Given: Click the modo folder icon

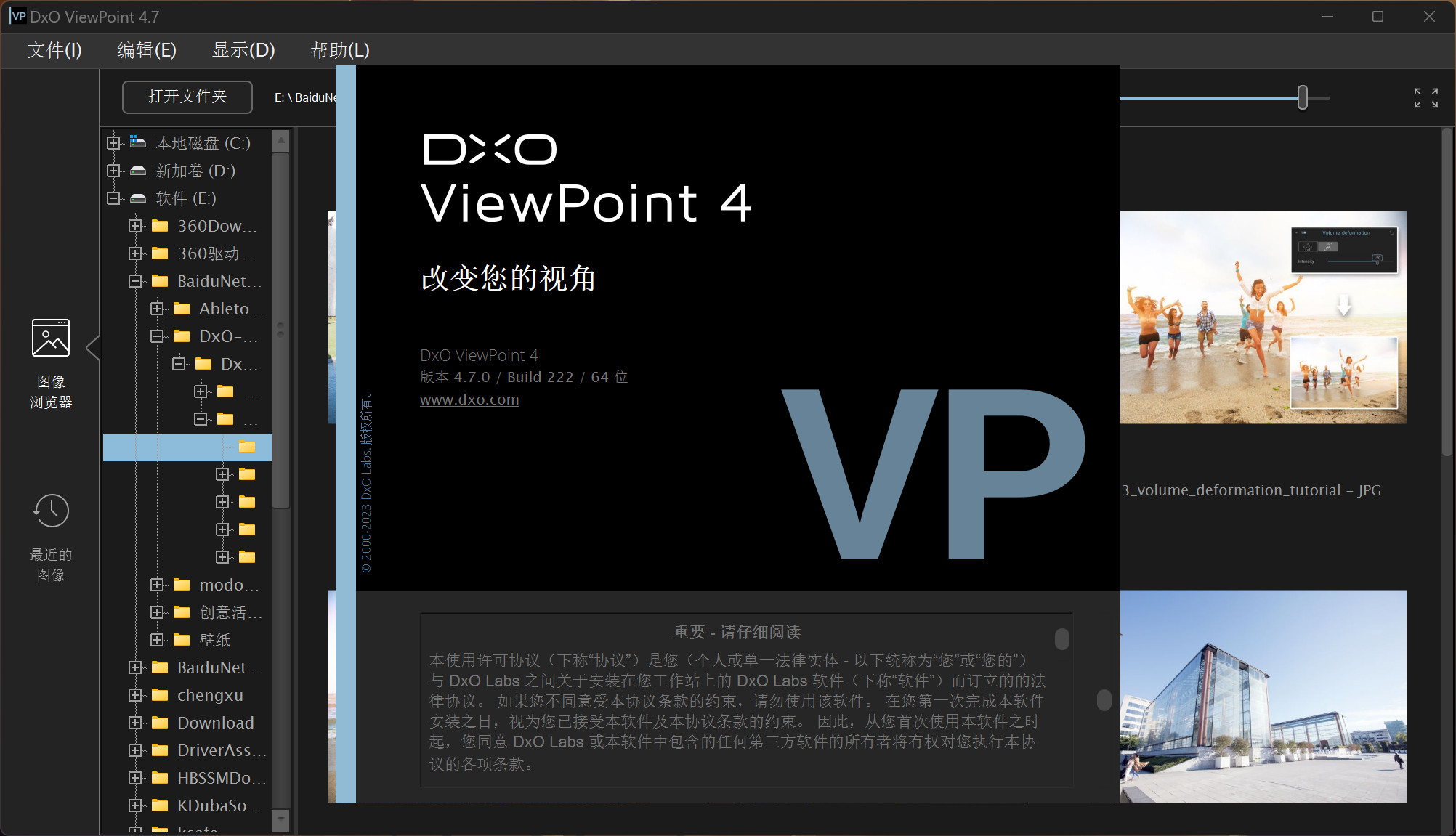Looking at the screenshot, I should pos(182,585).
